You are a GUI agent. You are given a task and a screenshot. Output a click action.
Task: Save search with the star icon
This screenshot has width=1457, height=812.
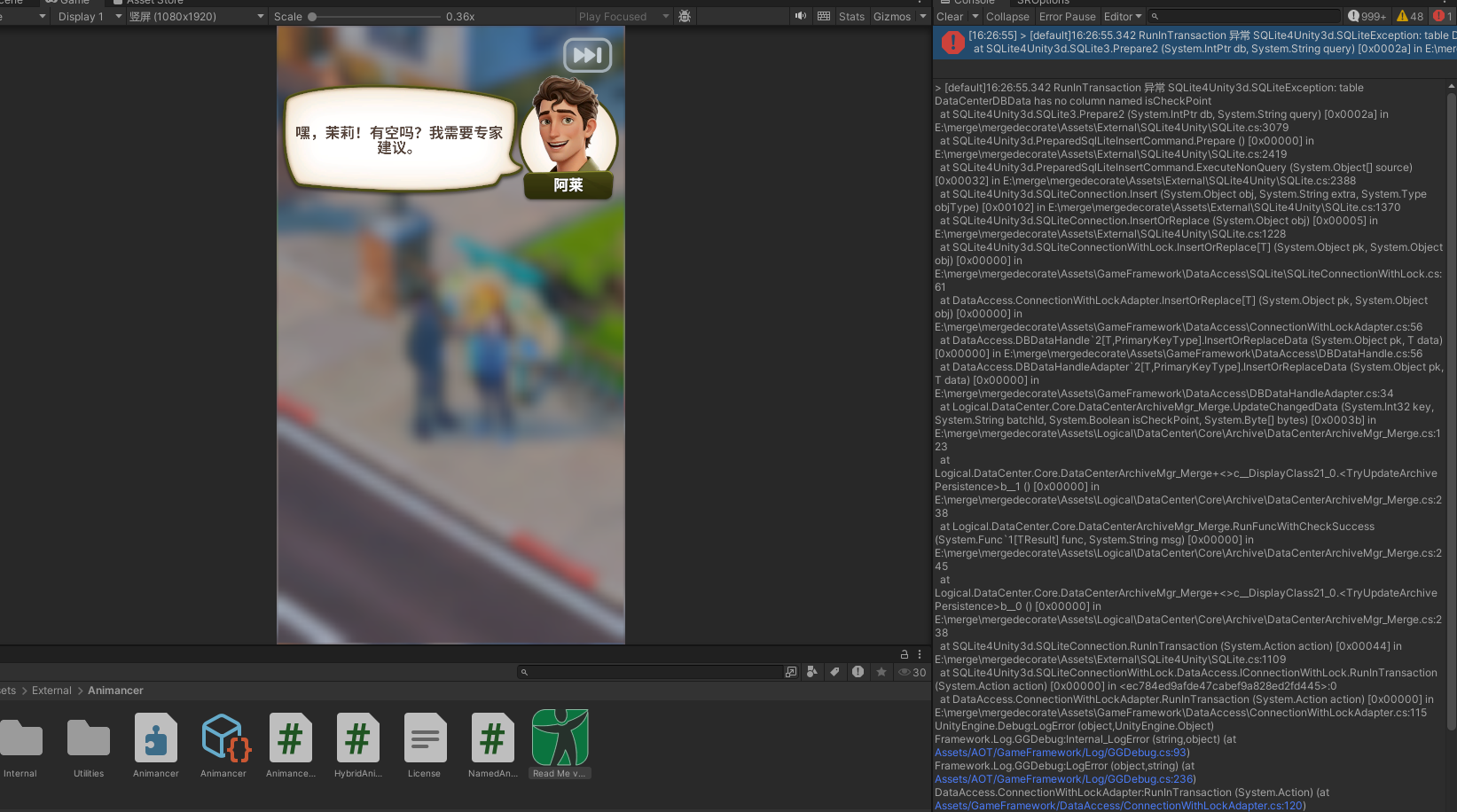(881, 672)
